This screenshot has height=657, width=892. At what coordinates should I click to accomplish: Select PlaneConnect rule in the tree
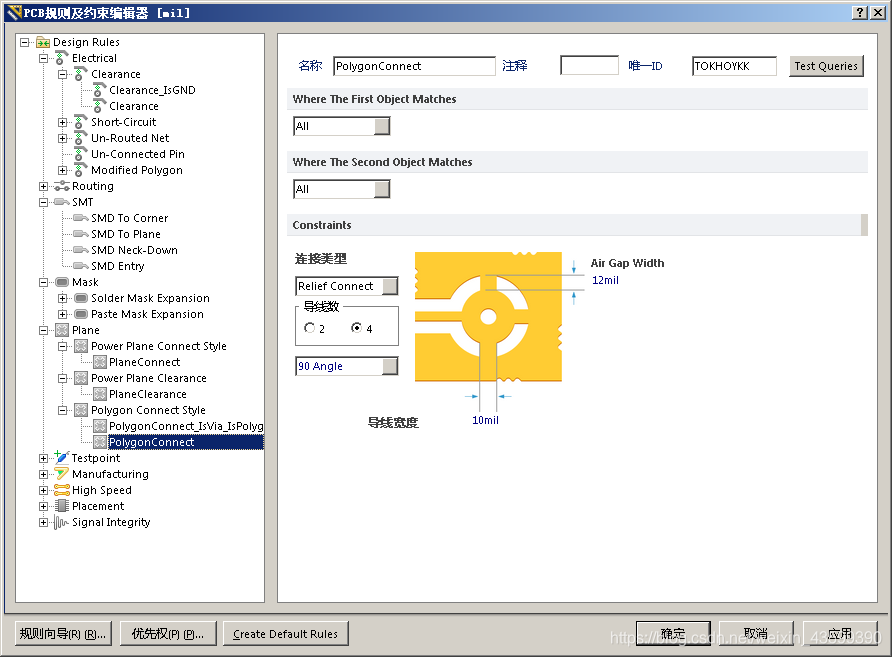pos(144,362)
